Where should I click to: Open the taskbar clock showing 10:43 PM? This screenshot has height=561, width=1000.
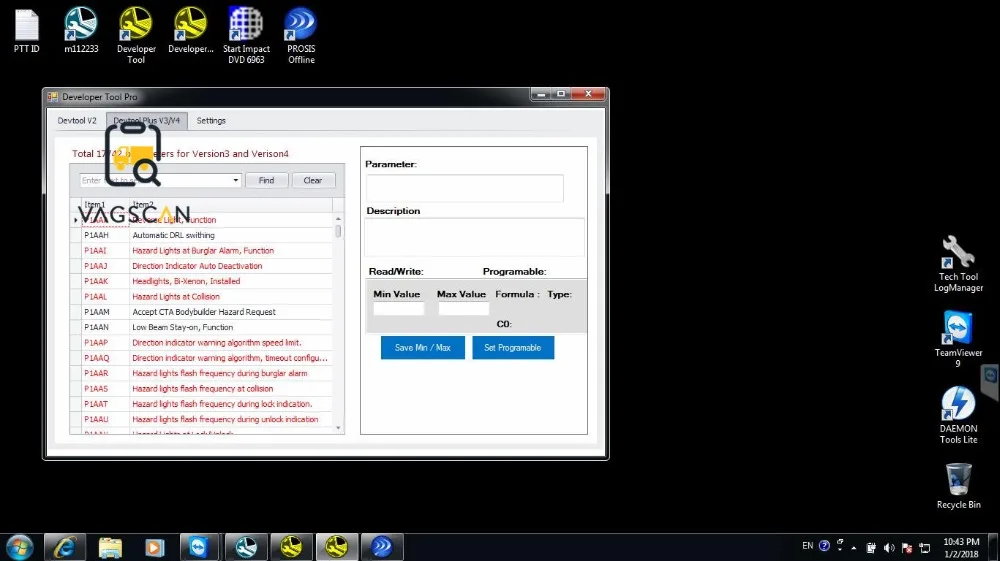point(961,548)
